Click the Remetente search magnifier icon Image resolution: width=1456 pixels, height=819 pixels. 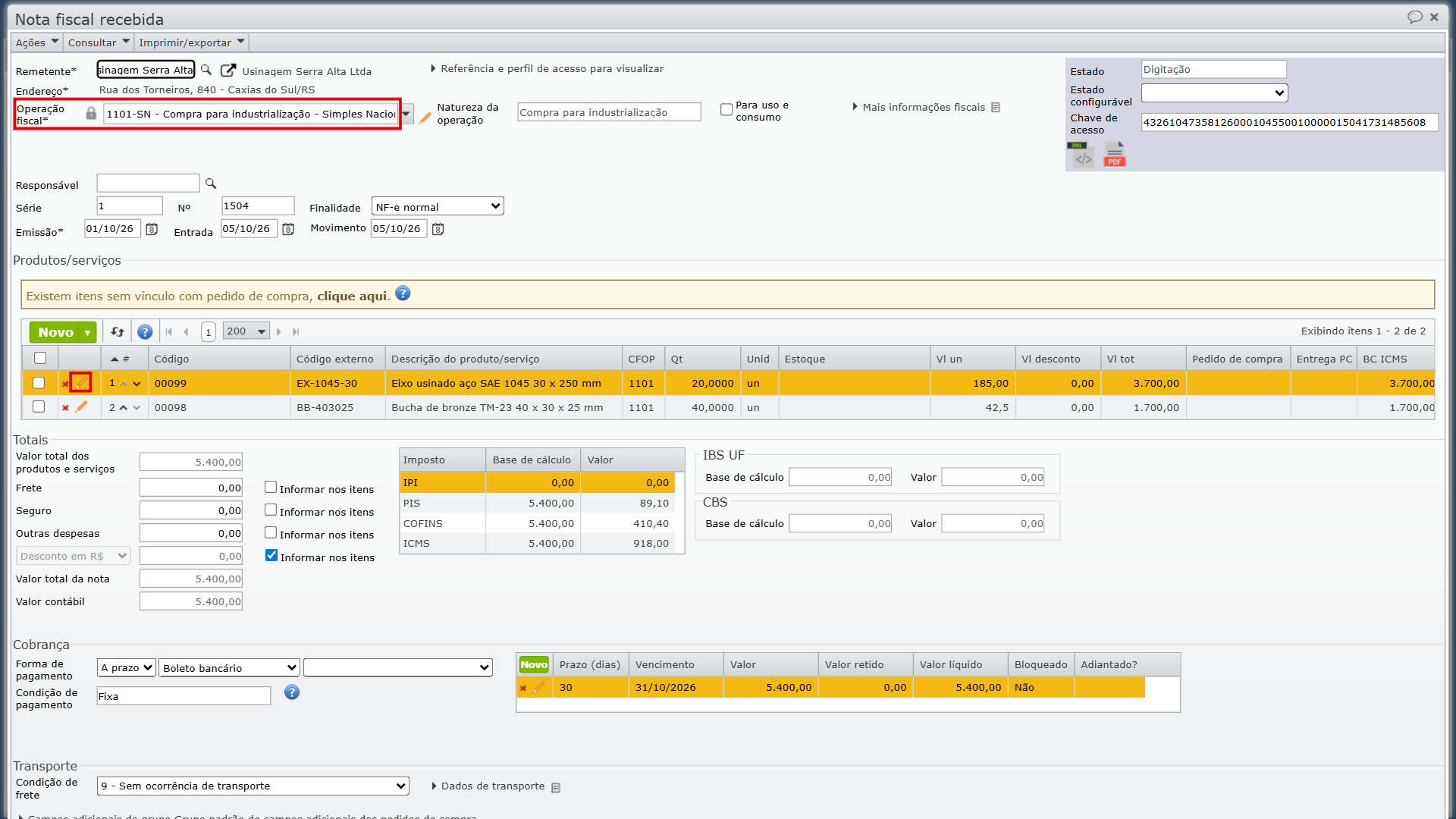coord(206,70)
